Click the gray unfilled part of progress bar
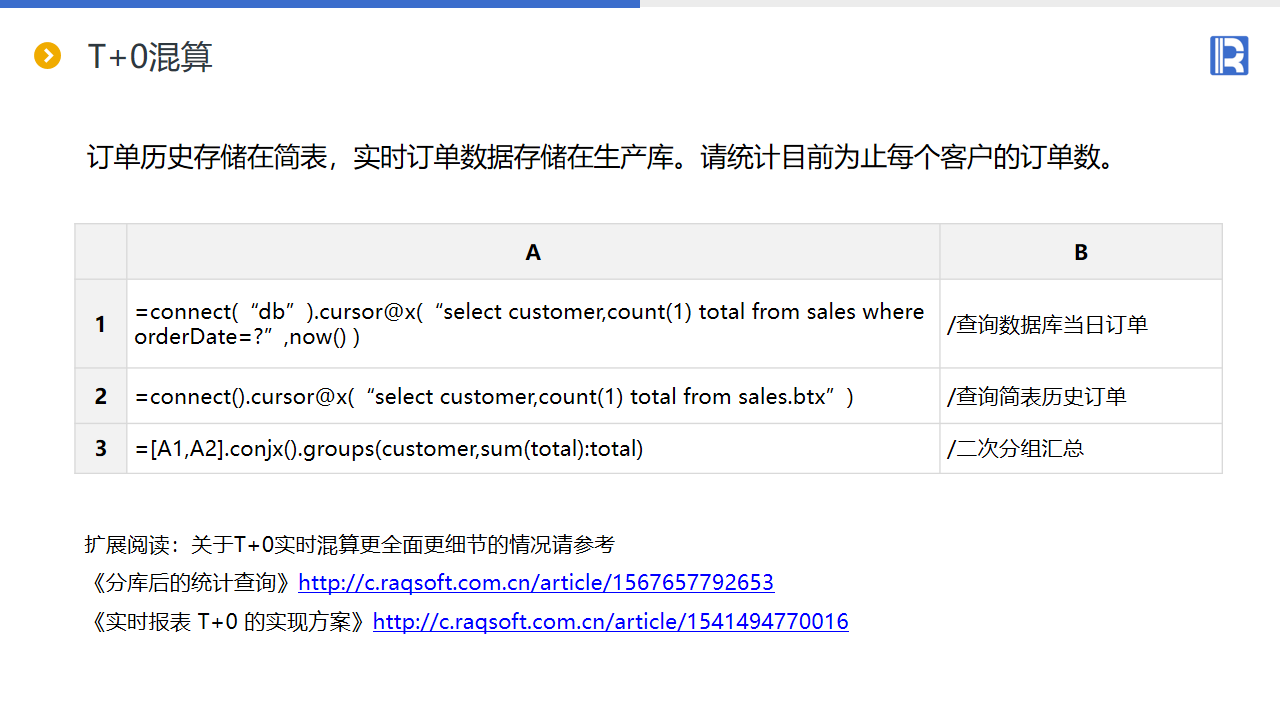This screenshot has height=720, width=1280. click(960, 4)
